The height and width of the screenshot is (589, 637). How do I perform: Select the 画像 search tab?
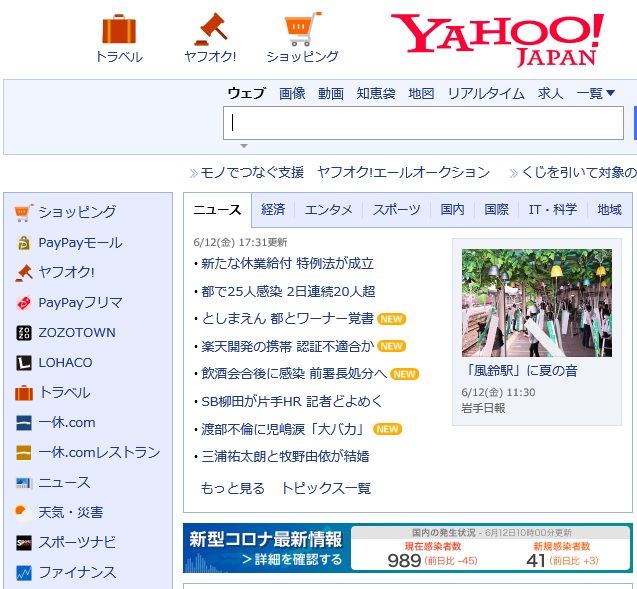292,93
